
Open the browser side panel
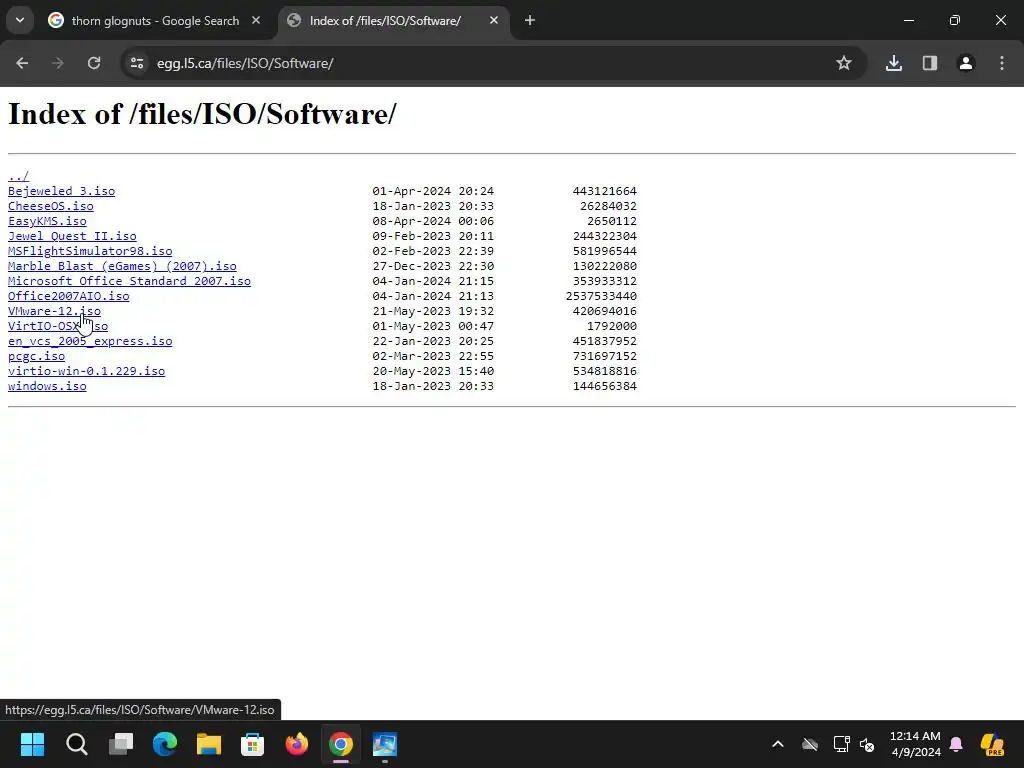click(930, 63)
